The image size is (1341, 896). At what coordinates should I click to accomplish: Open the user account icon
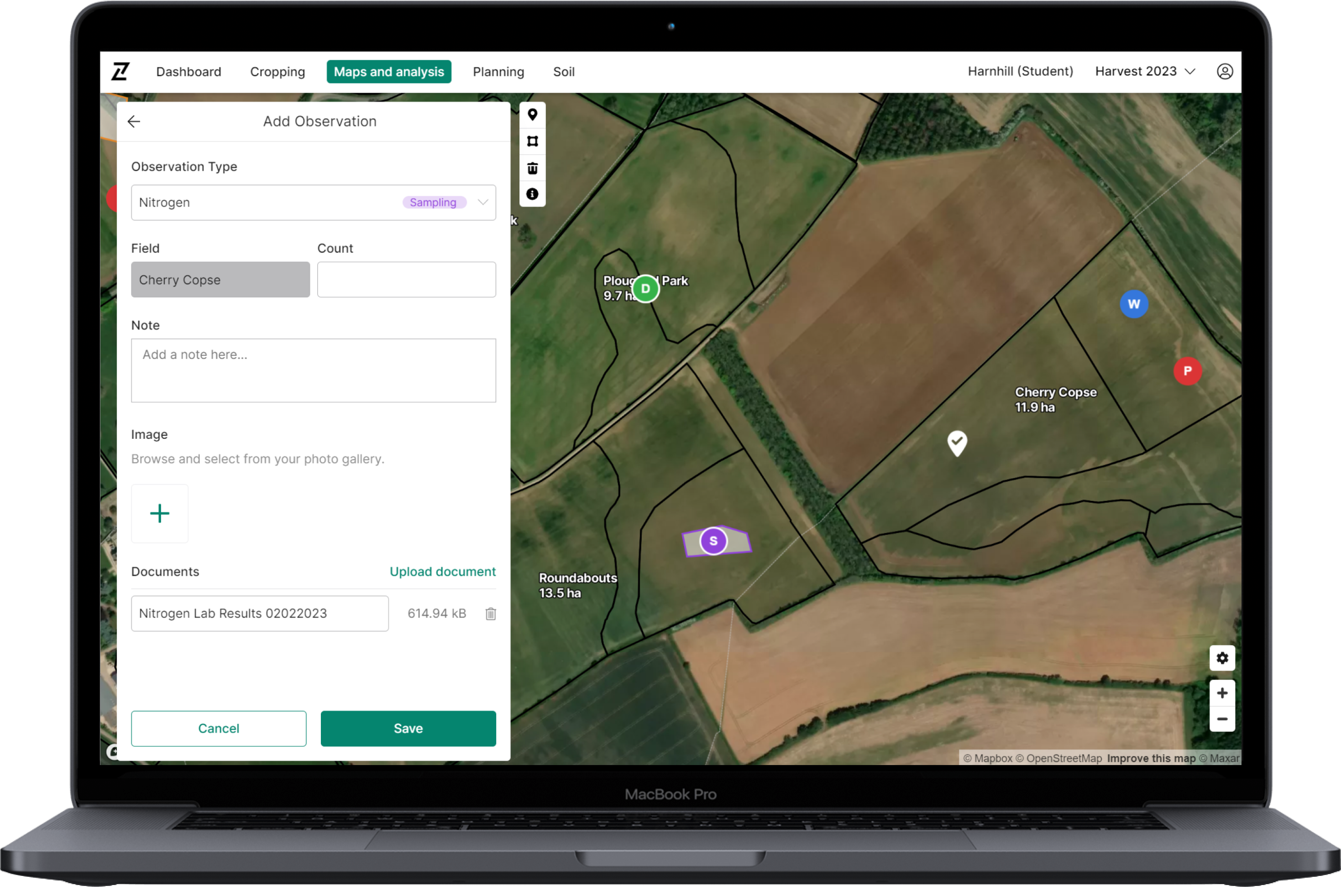tap(1225, 72)
